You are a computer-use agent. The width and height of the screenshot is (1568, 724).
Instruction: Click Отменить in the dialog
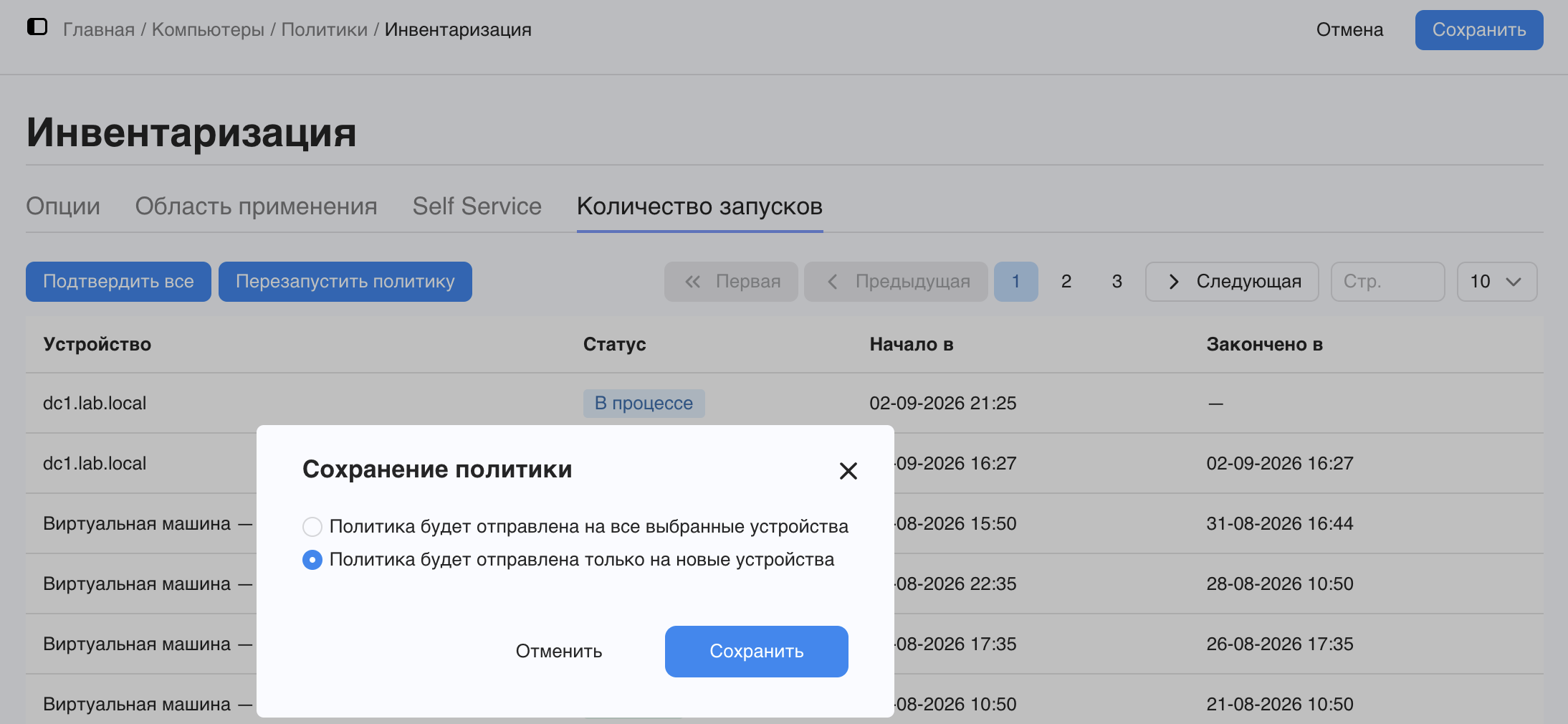(559, 652)
